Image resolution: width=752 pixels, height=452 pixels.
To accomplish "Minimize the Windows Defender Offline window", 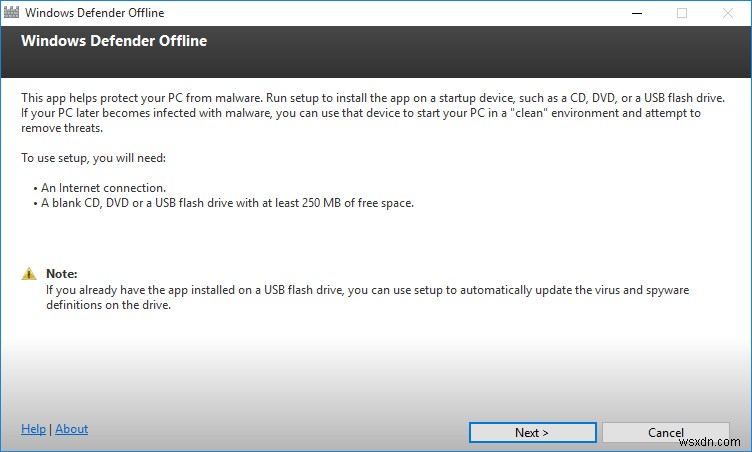I will coord(637,13).
